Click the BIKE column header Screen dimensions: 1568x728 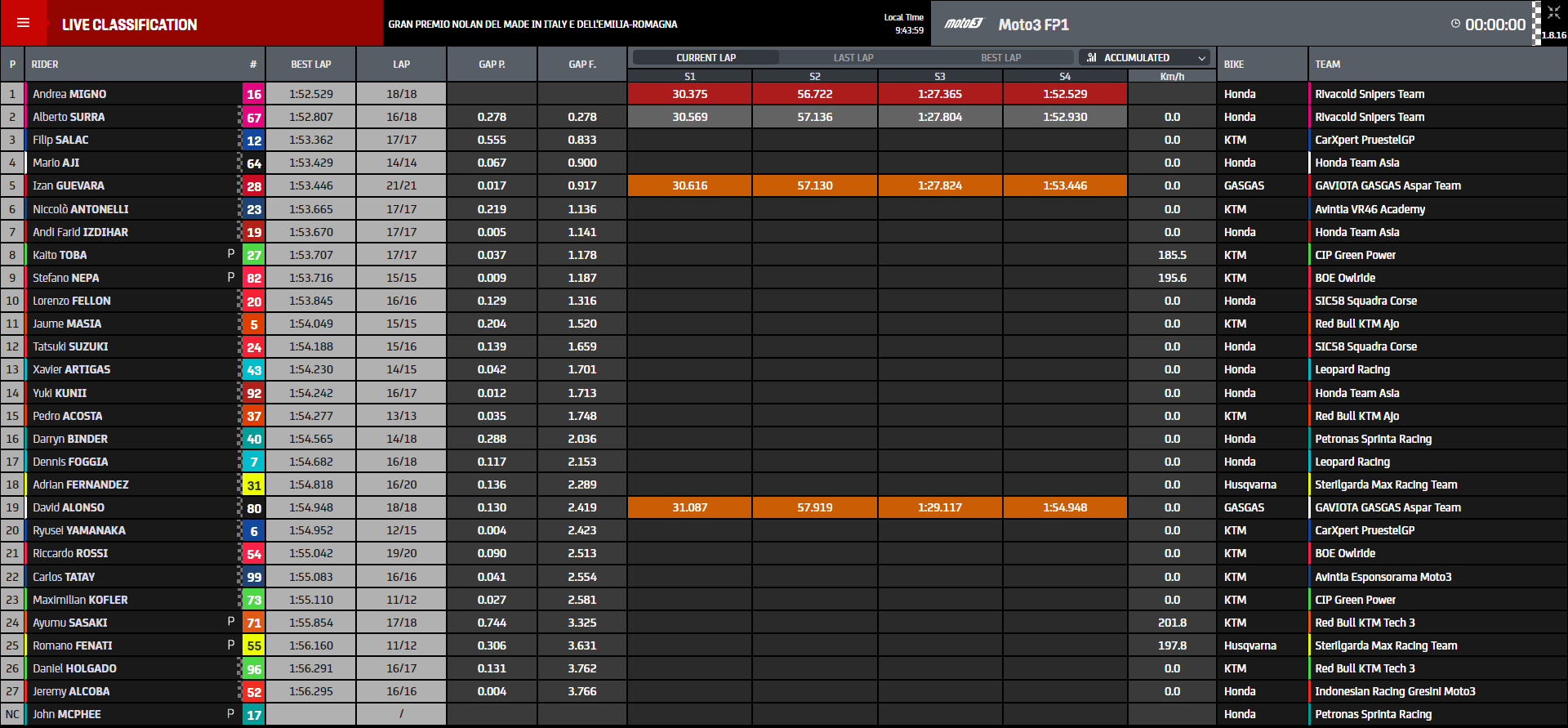pyautogui.click(x=1234, y=64)
